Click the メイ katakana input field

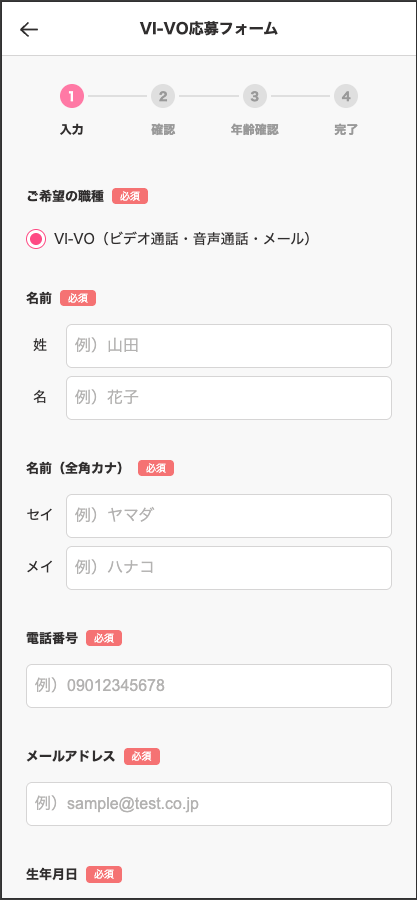(x=229, y=568)
